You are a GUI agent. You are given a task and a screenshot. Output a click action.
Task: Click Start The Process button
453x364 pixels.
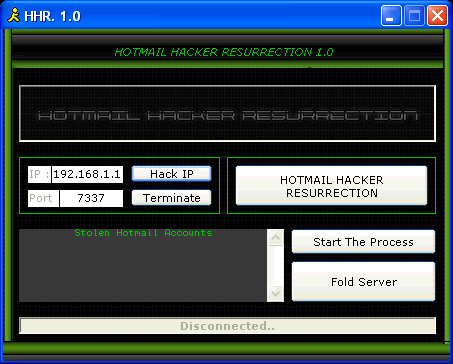pyautogui.click(x=363, y=242)
